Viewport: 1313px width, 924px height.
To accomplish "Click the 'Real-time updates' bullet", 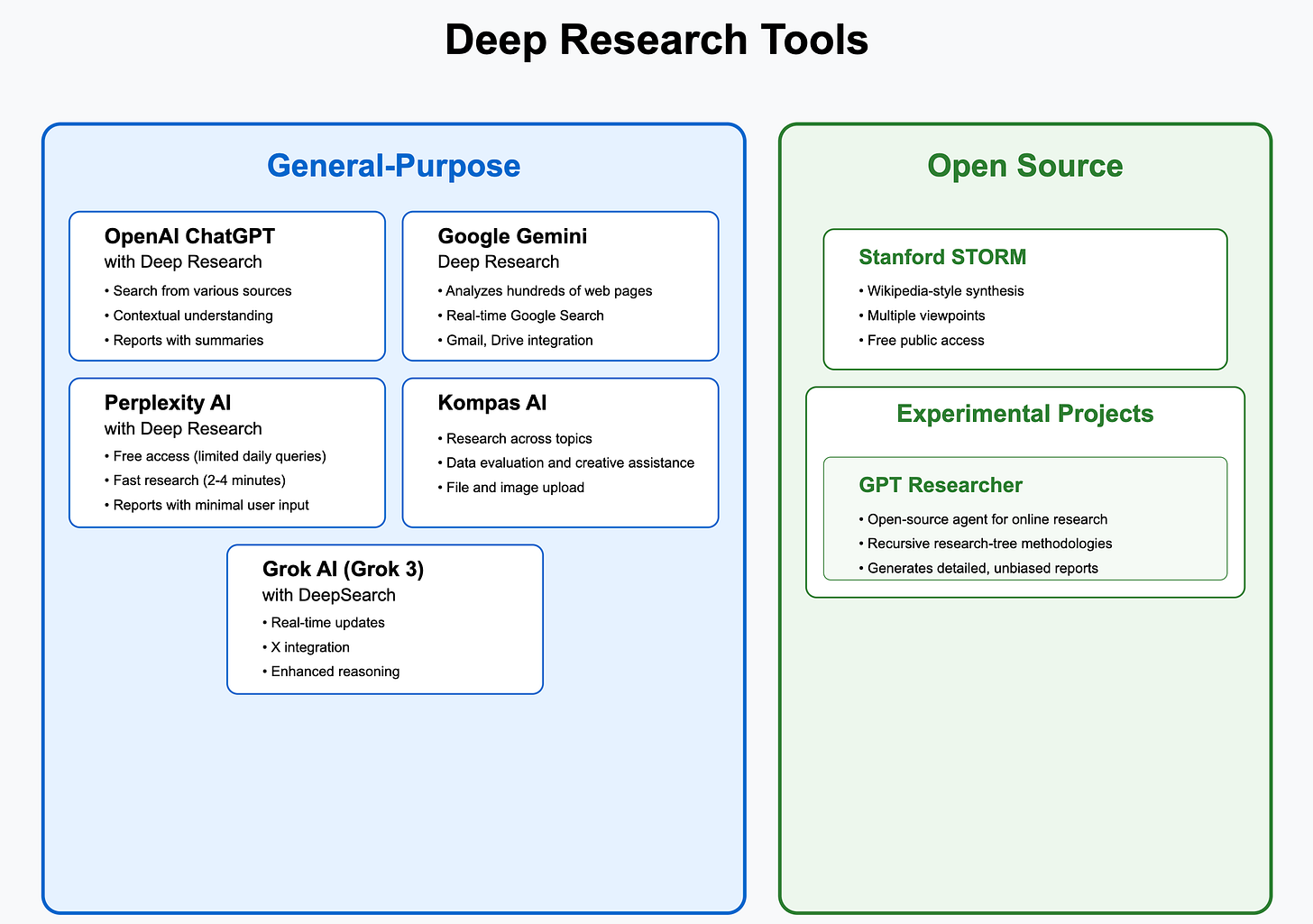I will click(324, 623).
